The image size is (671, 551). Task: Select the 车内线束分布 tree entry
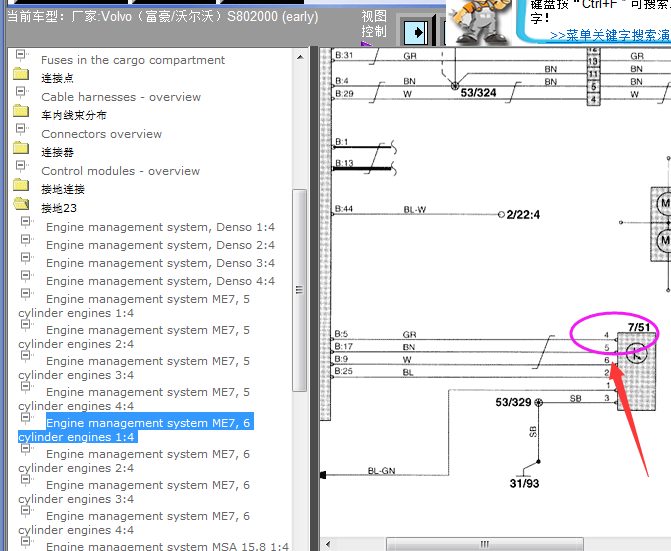[x=74, y=115]
